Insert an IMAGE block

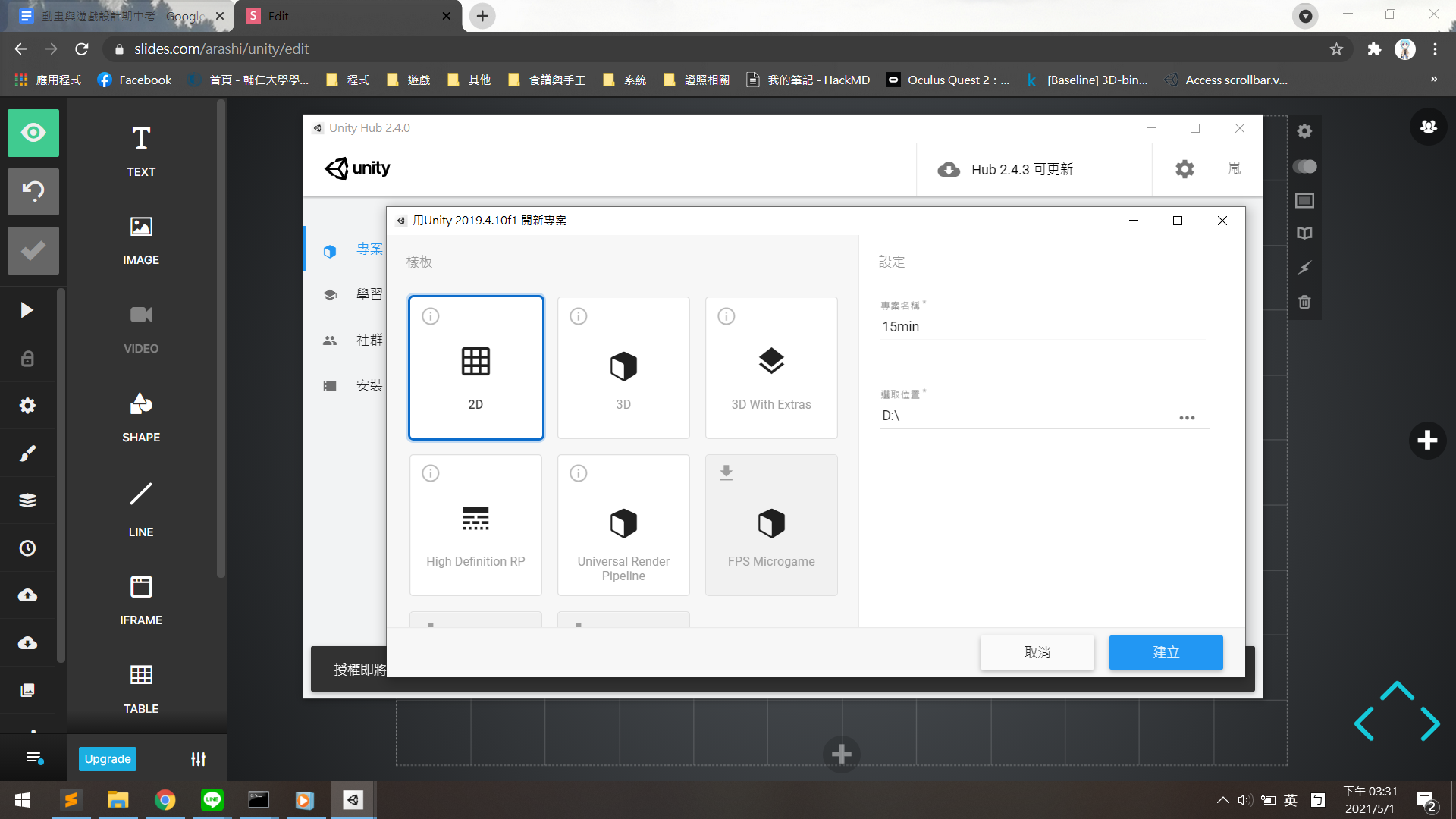pos(141,239)
